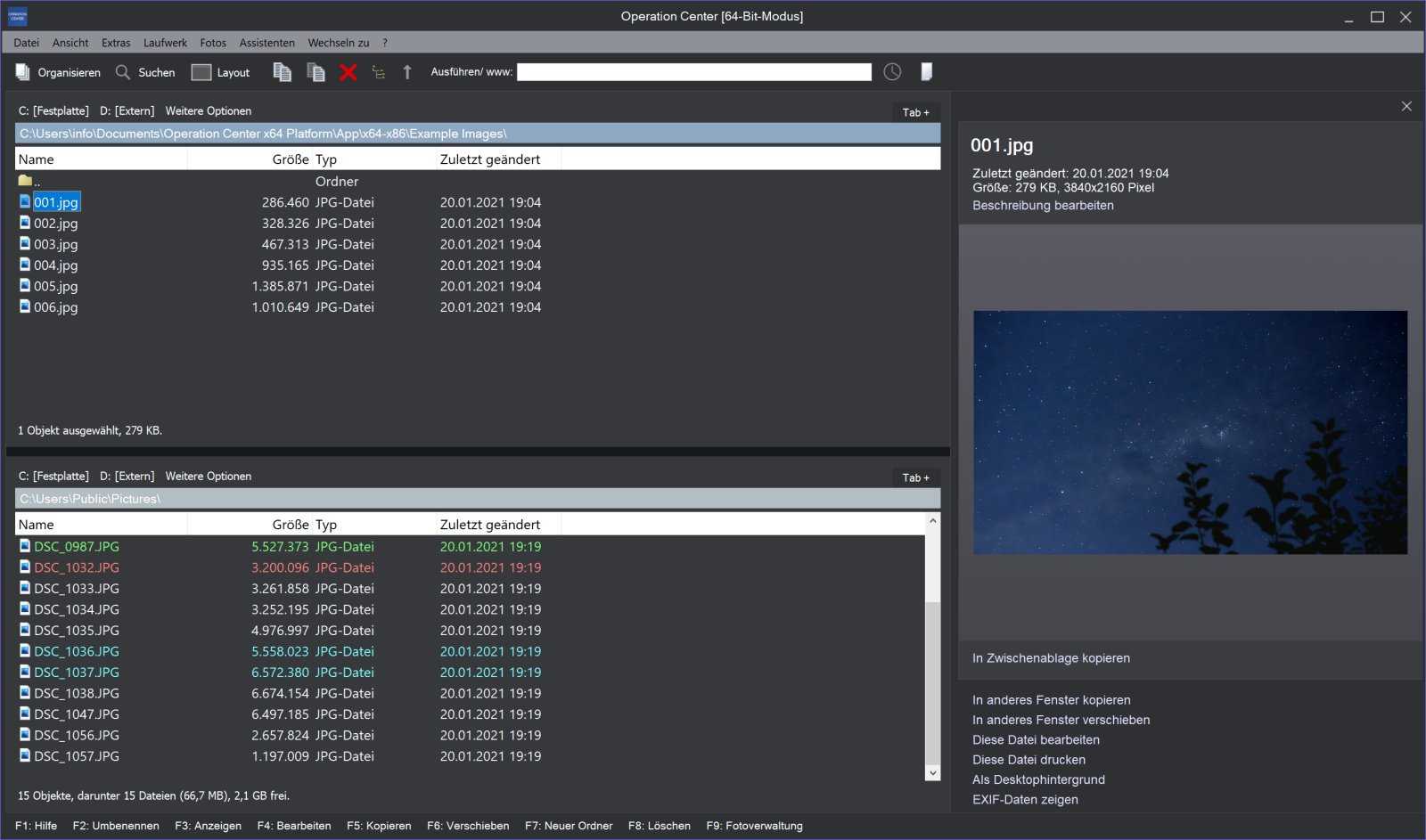Click Diese Datei drucken
The image size is (1426, 840).
pos(1029,760)
